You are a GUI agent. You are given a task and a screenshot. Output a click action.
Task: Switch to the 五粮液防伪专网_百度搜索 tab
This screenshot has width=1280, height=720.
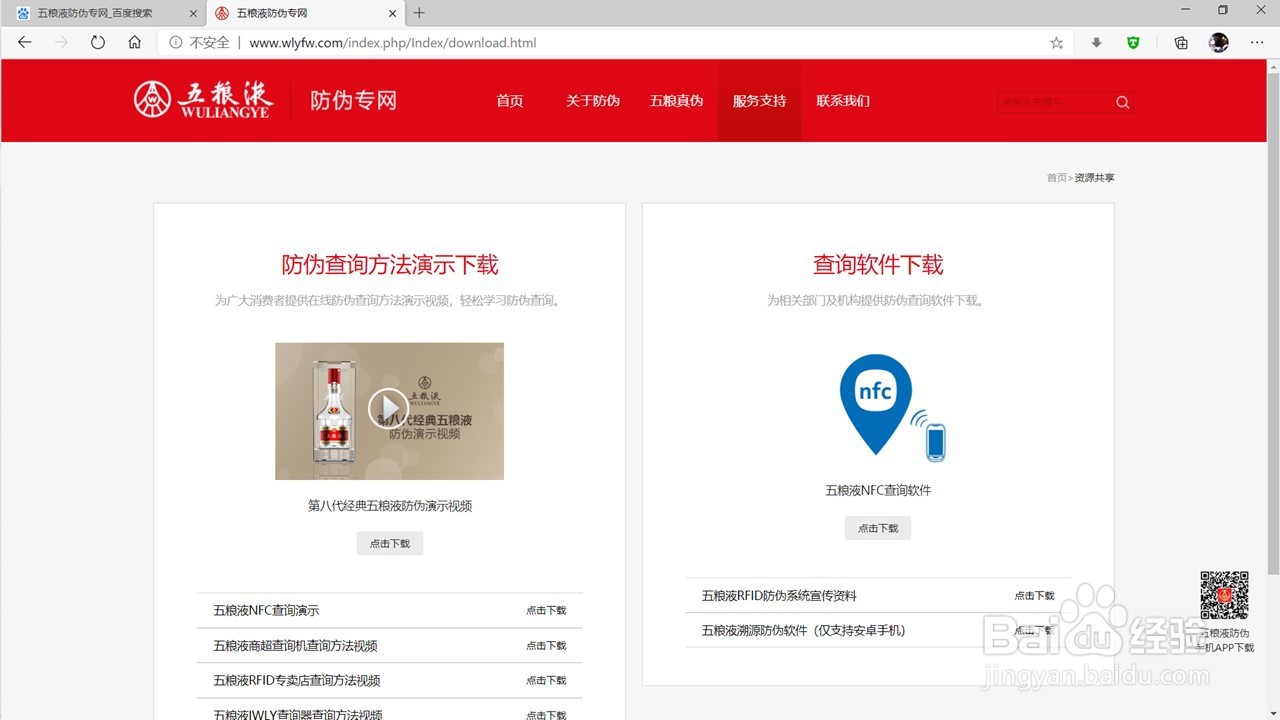100,13
